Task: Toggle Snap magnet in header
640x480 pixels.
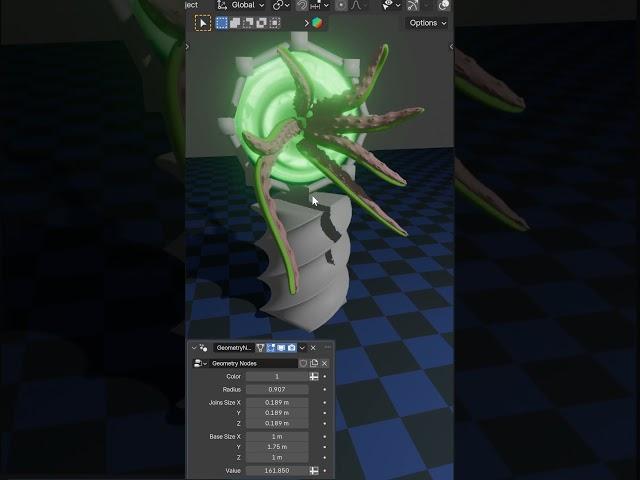Action: (x=302, y=5)
